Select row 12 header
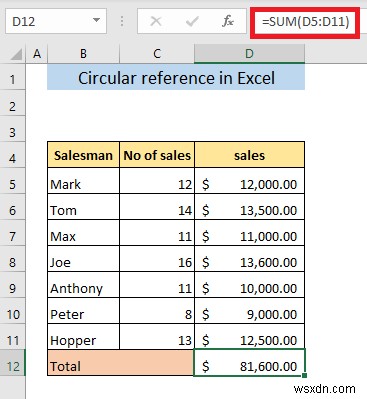 13,364
